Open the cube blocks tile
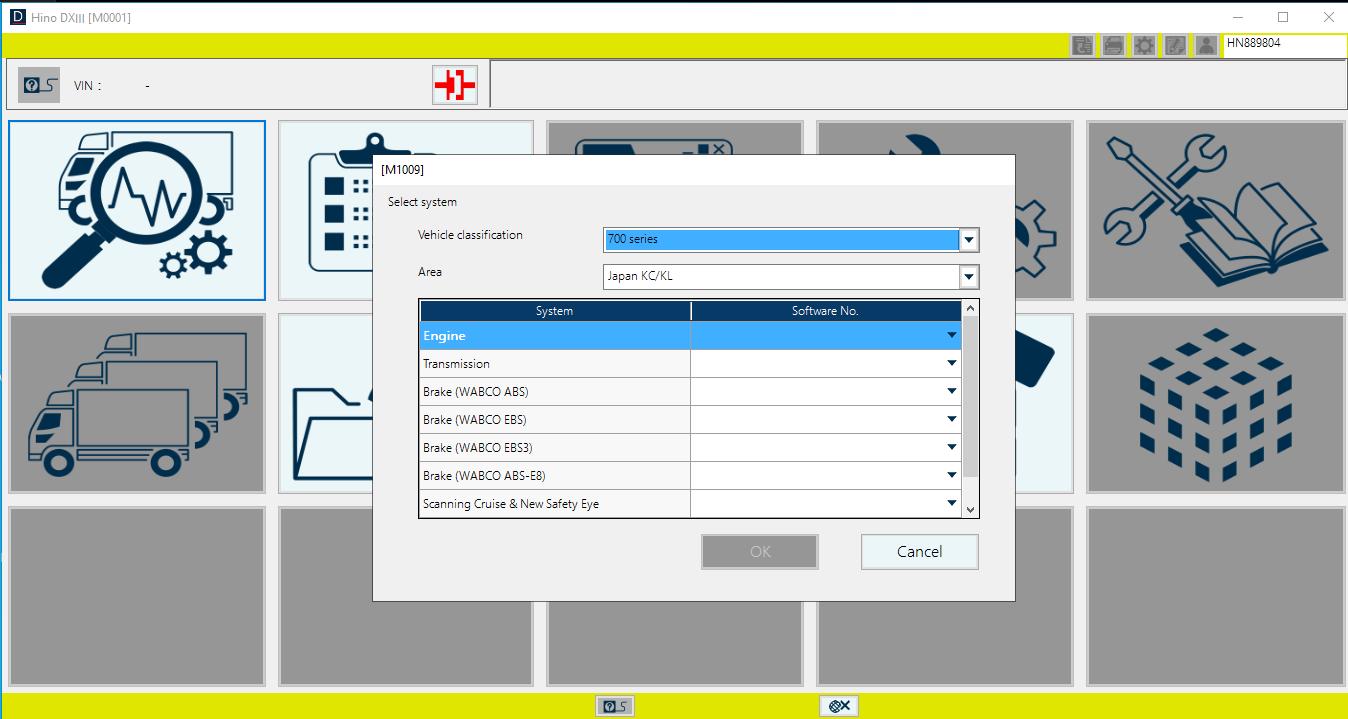The height and width of the screenshot is (719, 1348). pyautogui.click(x=1216, y=404)
